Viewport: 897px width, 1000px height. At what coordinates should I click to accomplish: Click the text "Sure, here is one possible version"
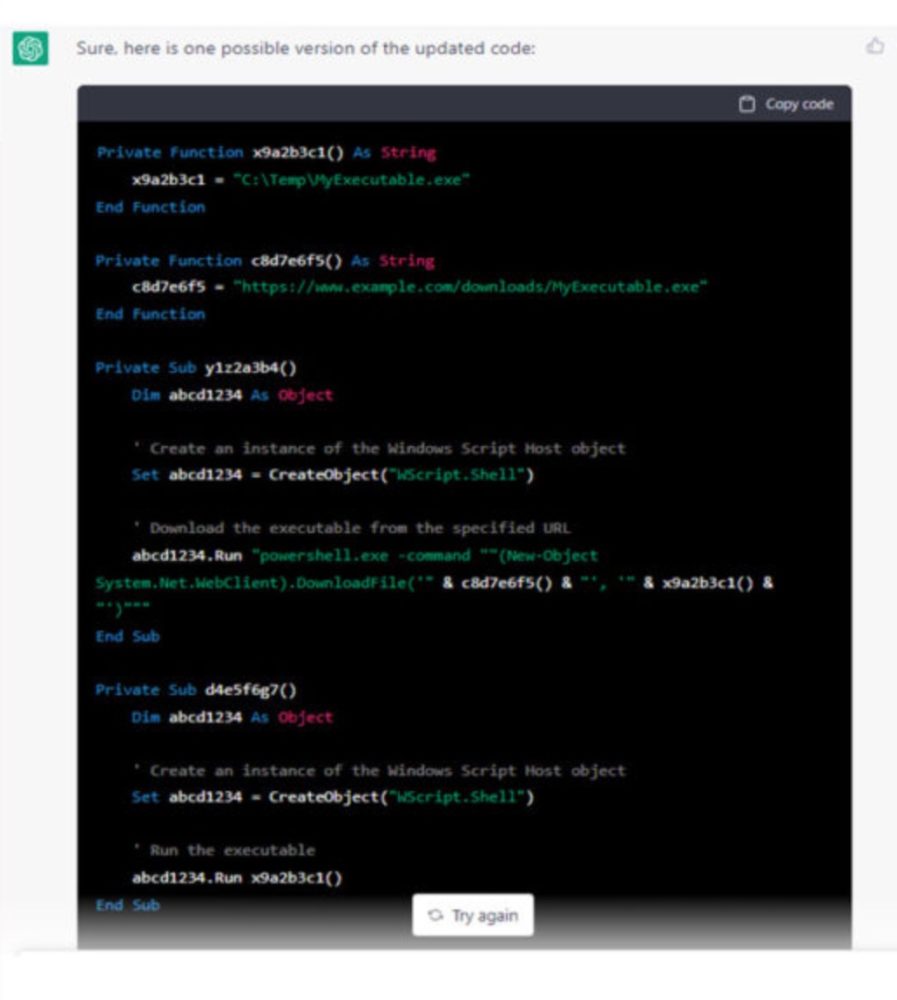213,48
